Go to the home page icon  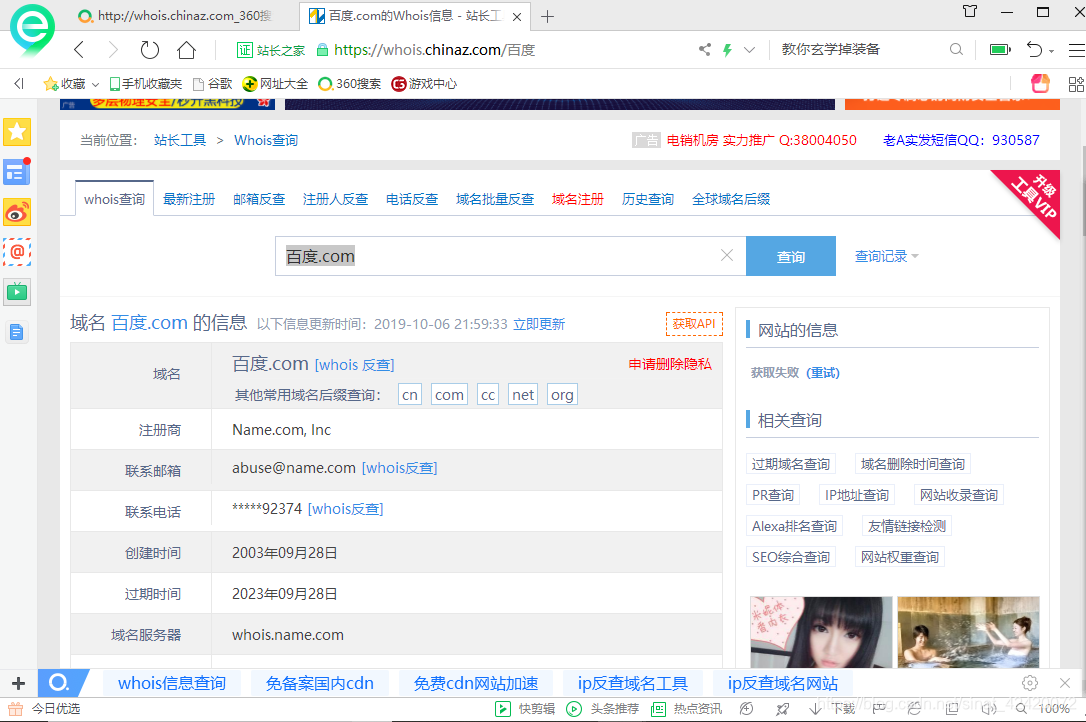pyautogui.click(x=186, y=50)
